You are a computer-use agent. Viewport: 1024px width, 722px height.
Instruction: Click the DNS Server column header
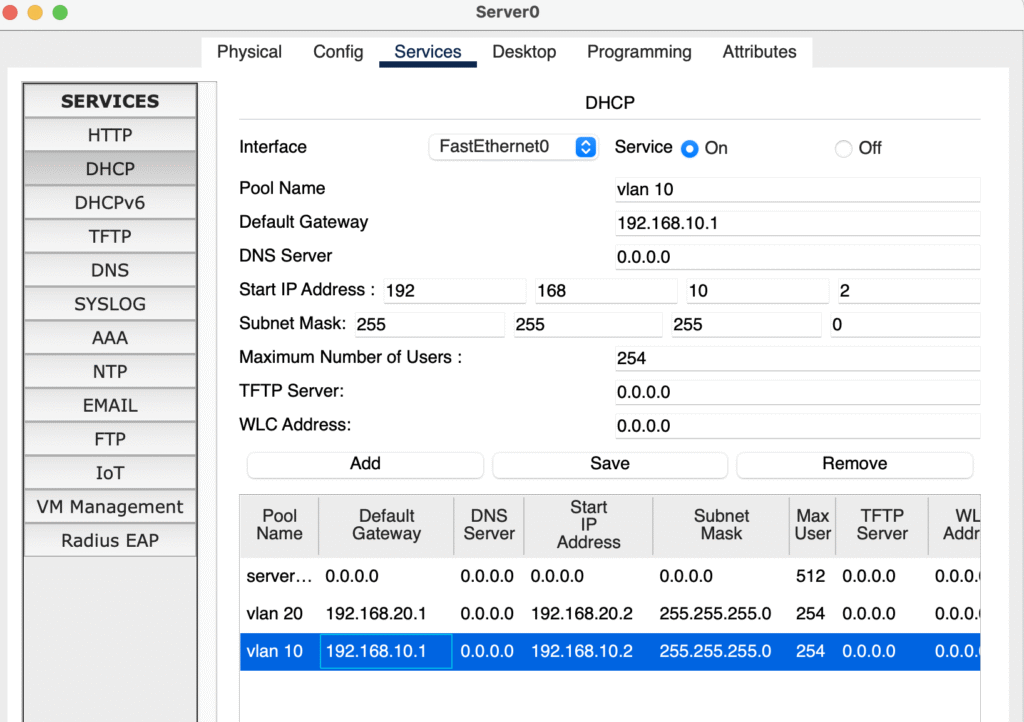point(489,525)
